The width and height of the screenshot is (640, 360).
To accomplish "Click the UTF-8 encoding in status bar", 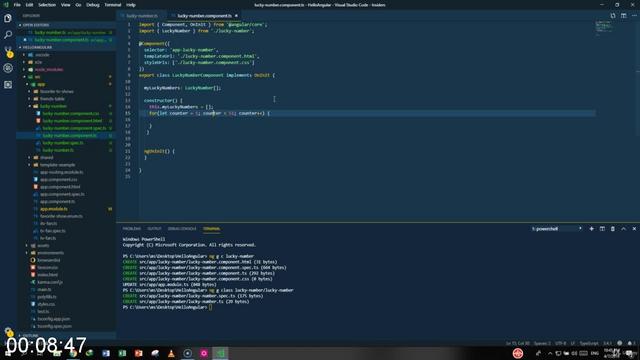I will tap(560, 343).
